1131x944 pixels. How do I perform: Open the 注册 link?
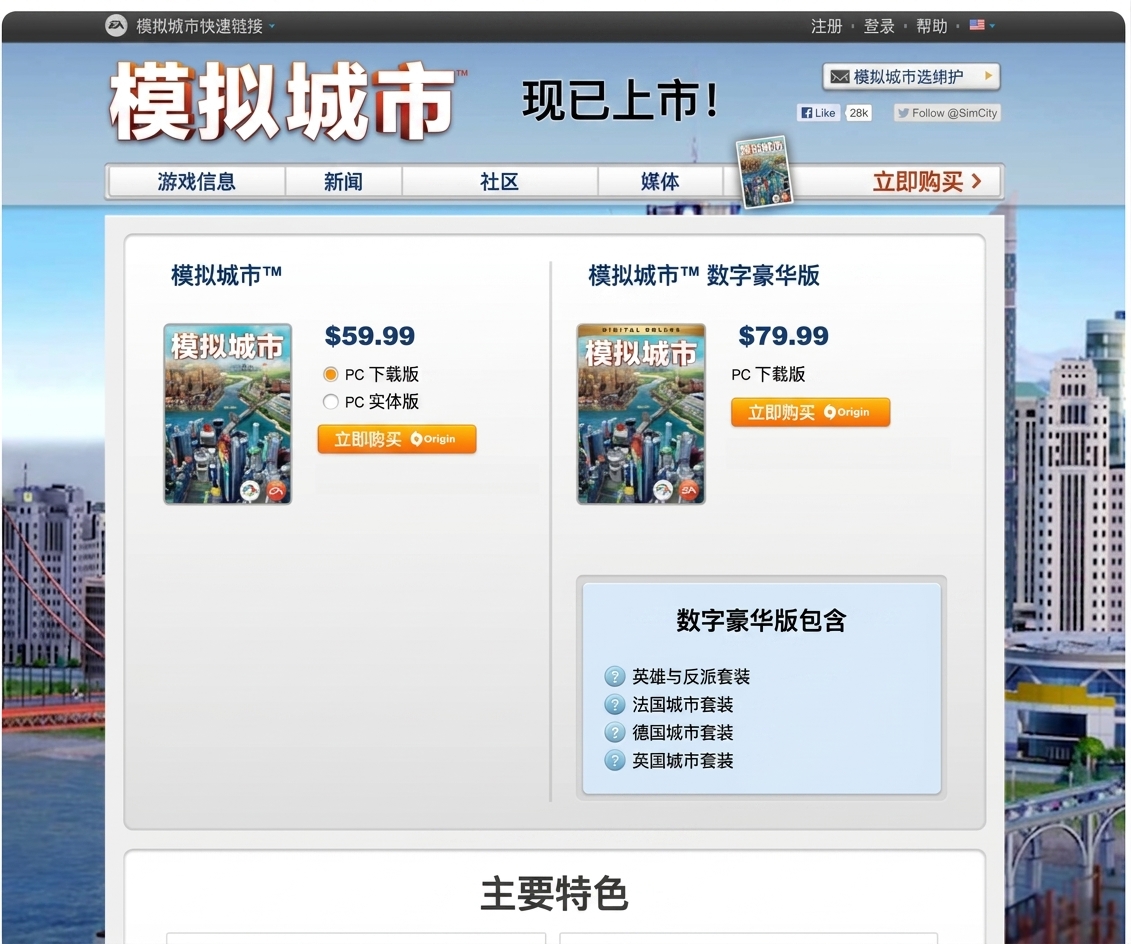click(826, 26)
